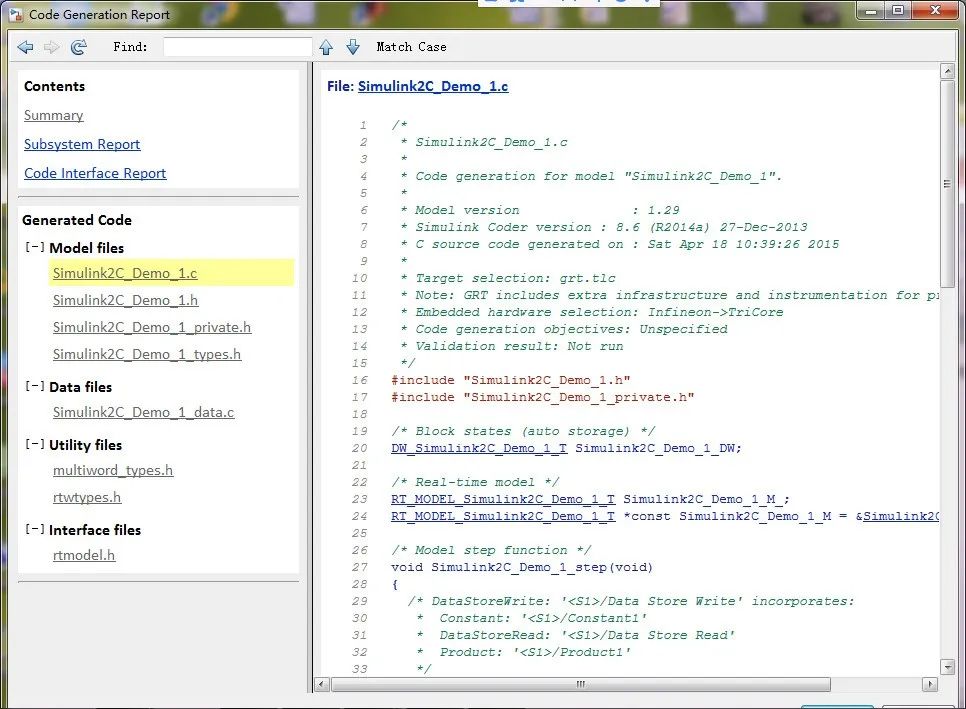The image size is (966, 709).
Task: Open Simulink2C_Demo_1_types.h file
Action: pos(147,354)
